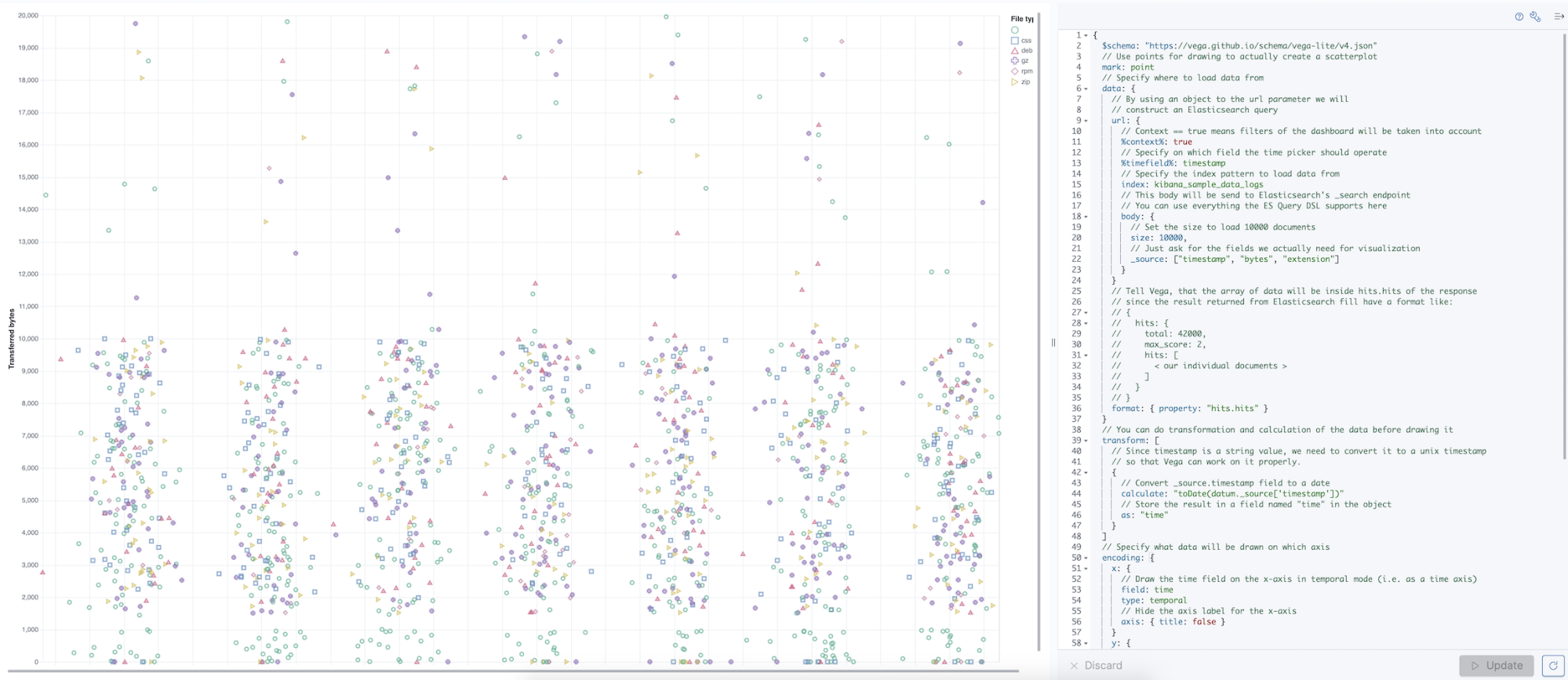Click the deb triangle legend symbol
This screenshot has width=1568, height=680.
1015,51
